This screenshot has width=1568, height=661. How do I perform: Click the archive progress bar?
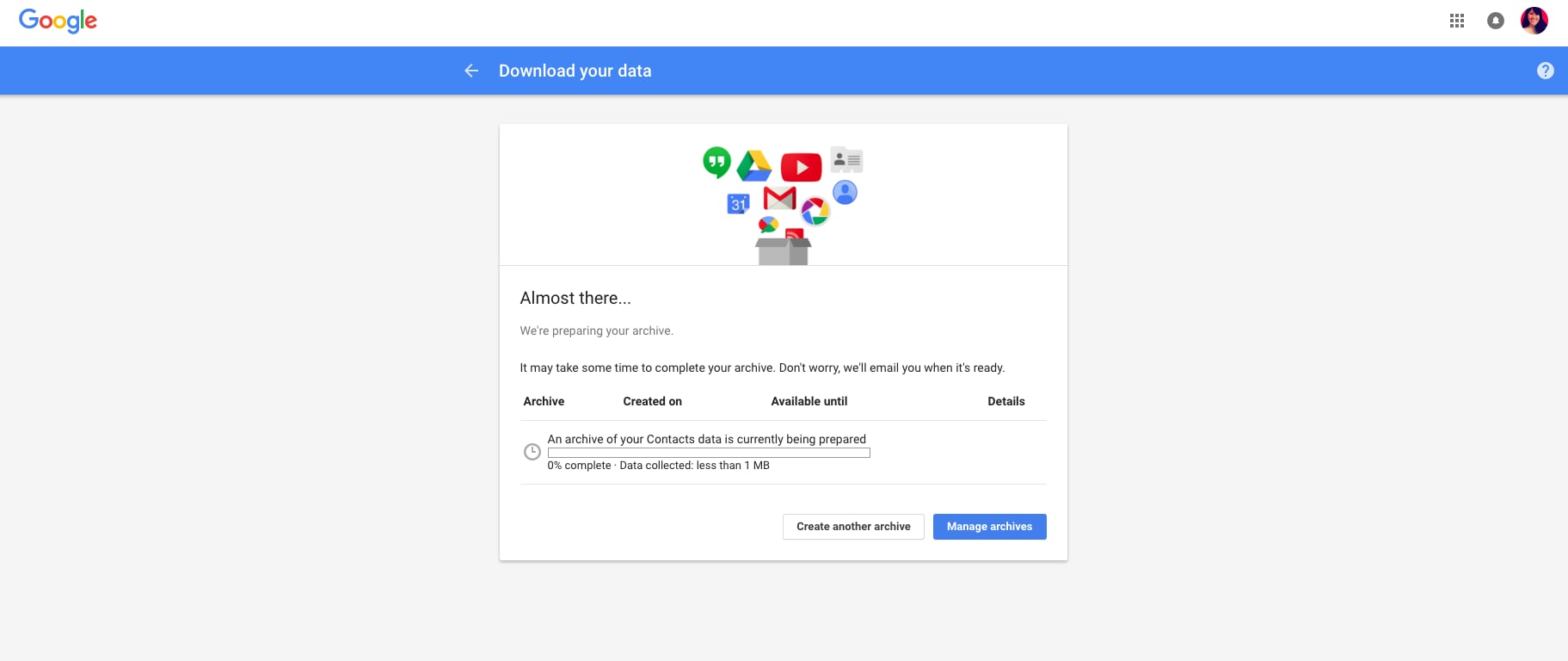[x=709, y=453]
